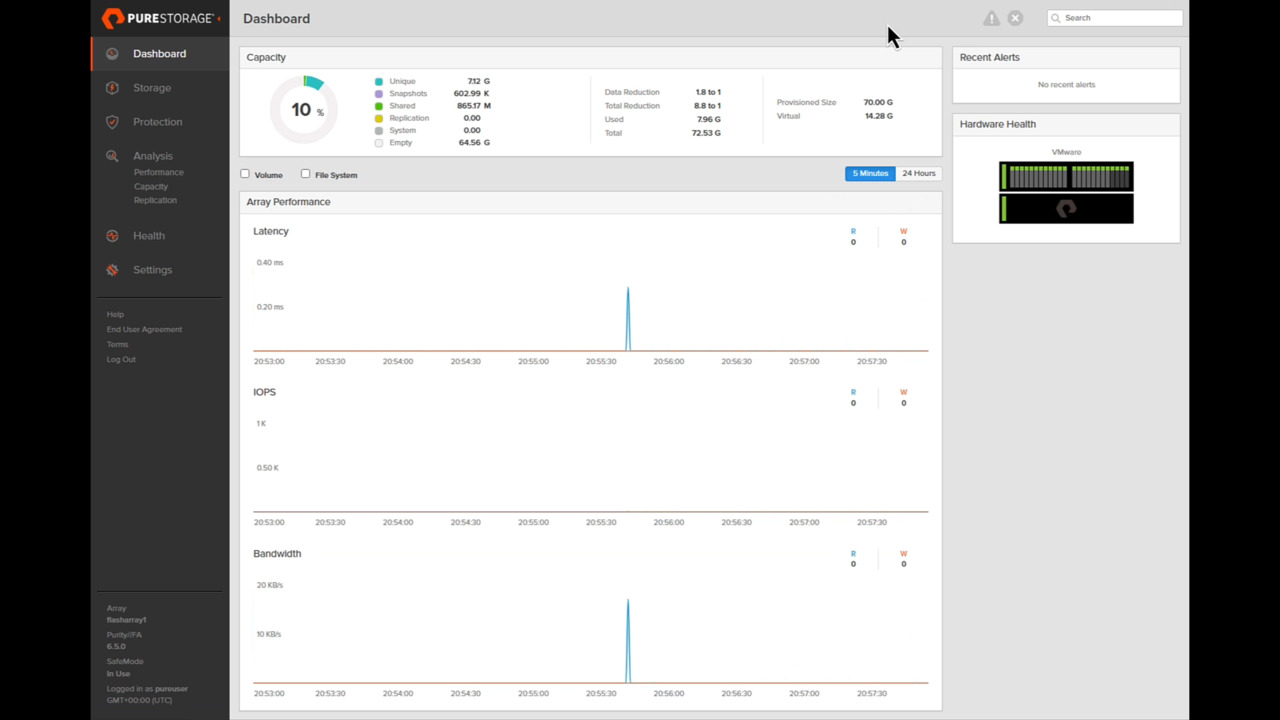Click the Settings gear icon
Screen dimensions: 1280x720
pyautogui.click(x=112, y=269)
